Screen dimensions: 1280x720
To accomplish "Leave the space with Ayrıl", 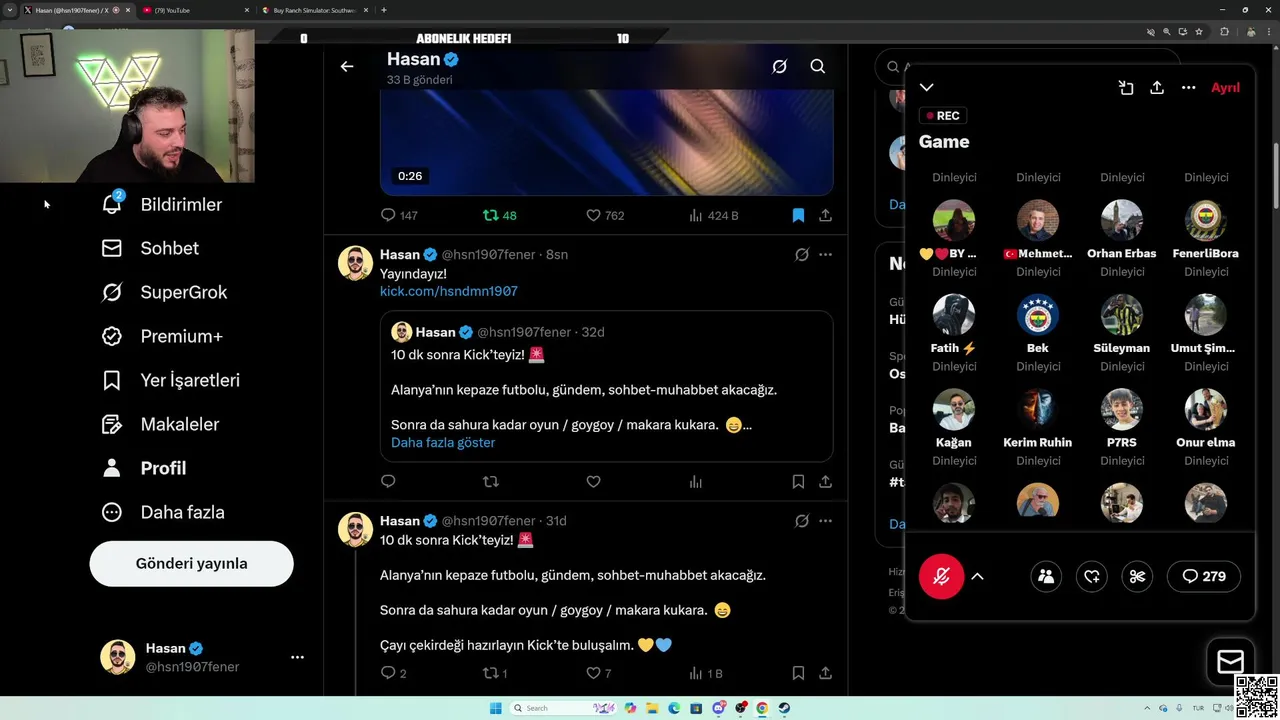I will (x=1225, y=88).
